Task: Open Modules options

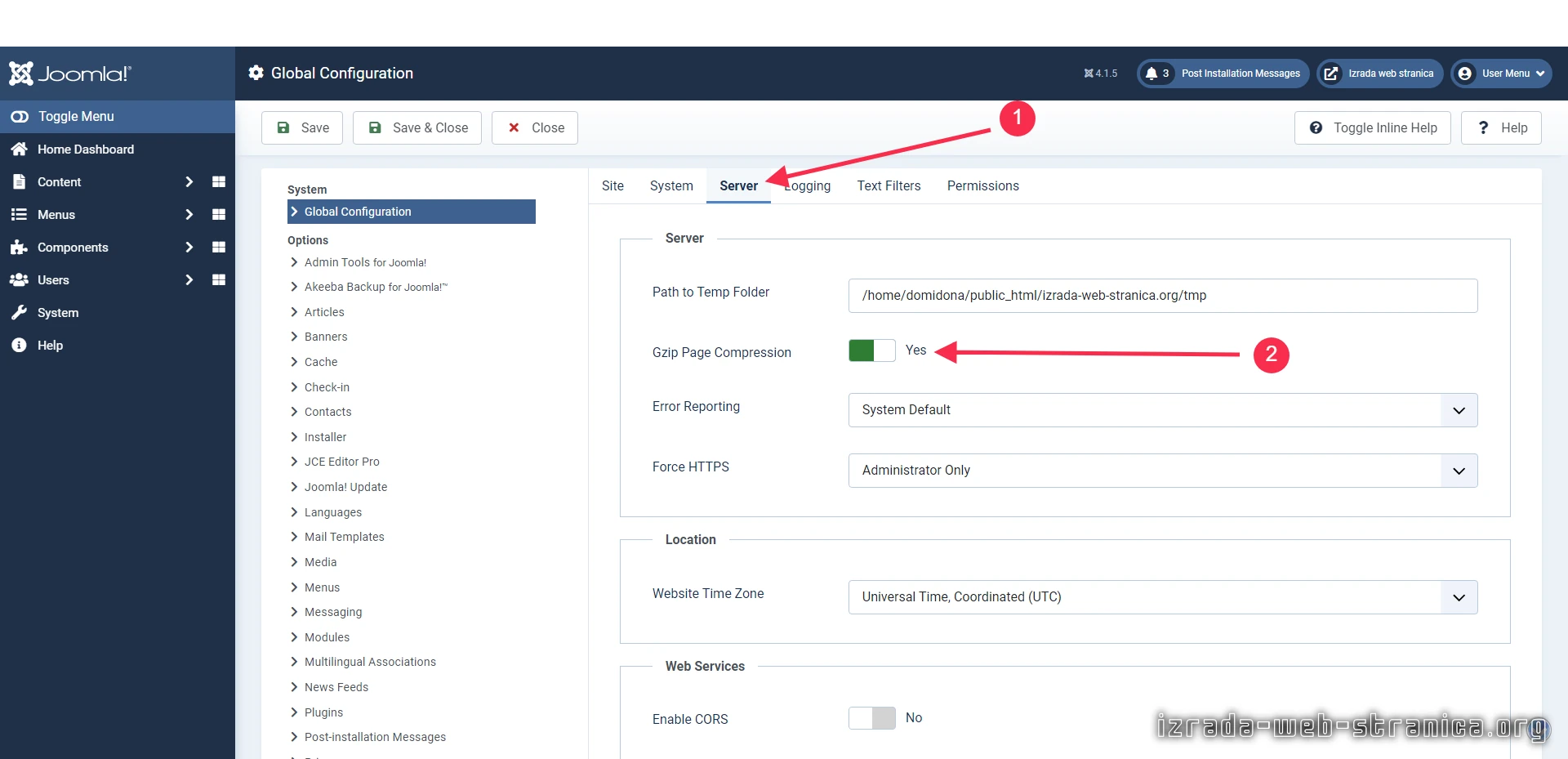Action: [x=327, y=637]
